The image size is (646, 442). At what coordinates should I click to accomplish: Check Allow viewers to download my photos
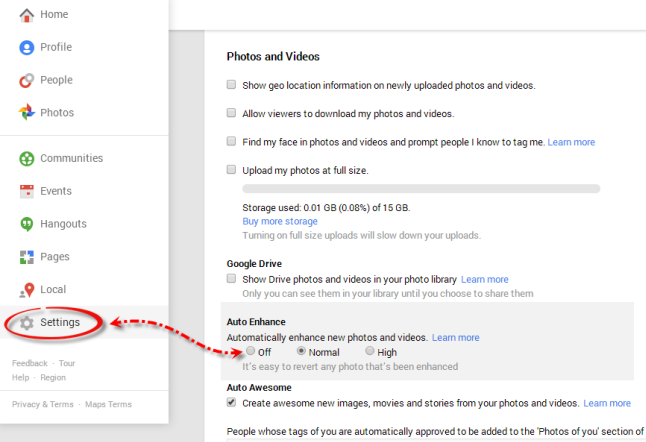pyautogui.click(x=232, y=113)
